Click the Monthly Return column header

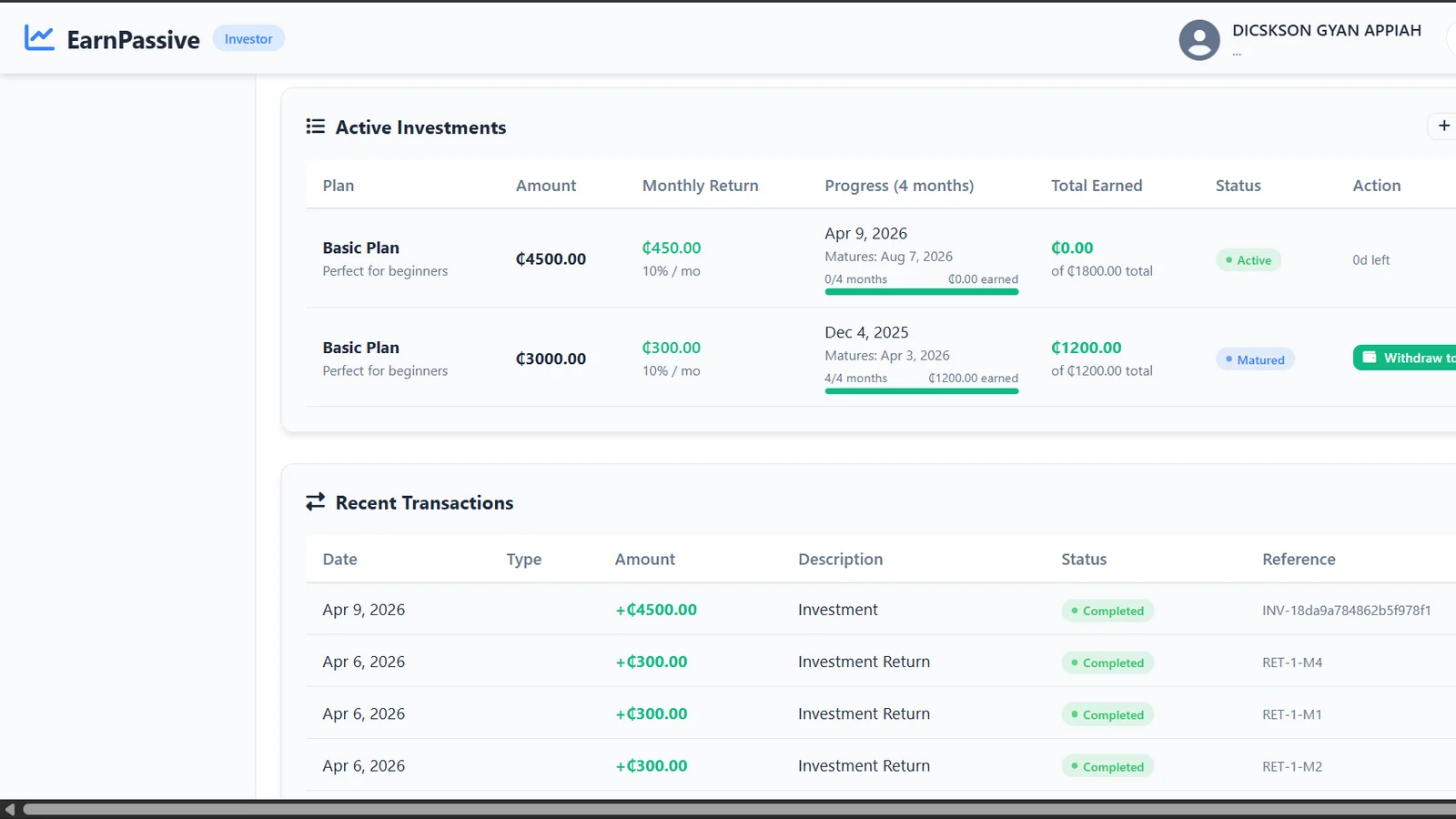tap(700, 186)
